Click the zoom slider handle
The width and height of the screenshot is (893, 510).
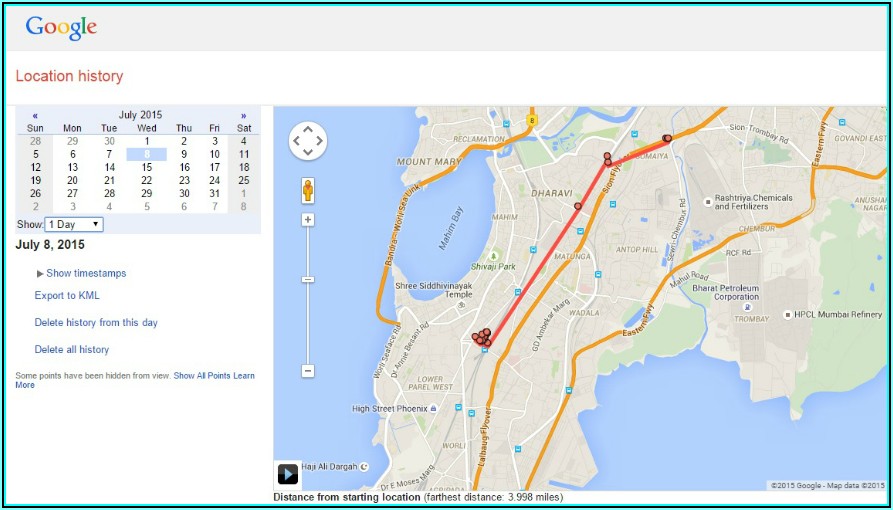pyautogui.click(x=308, y=279)
